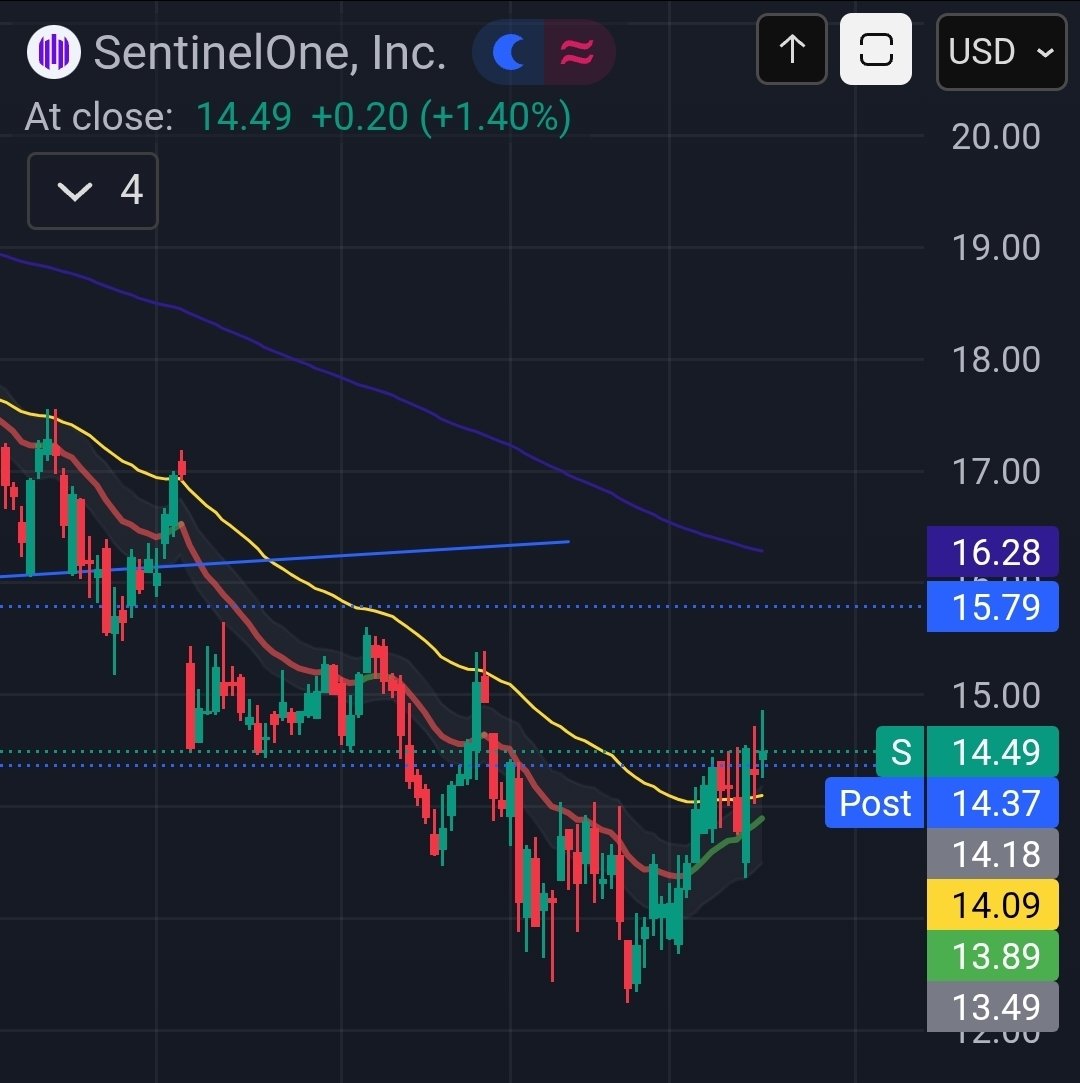The image size is (1080, 1083).
Task: Select the S symbol tag on price scale
Action: (x=900, y=751)
